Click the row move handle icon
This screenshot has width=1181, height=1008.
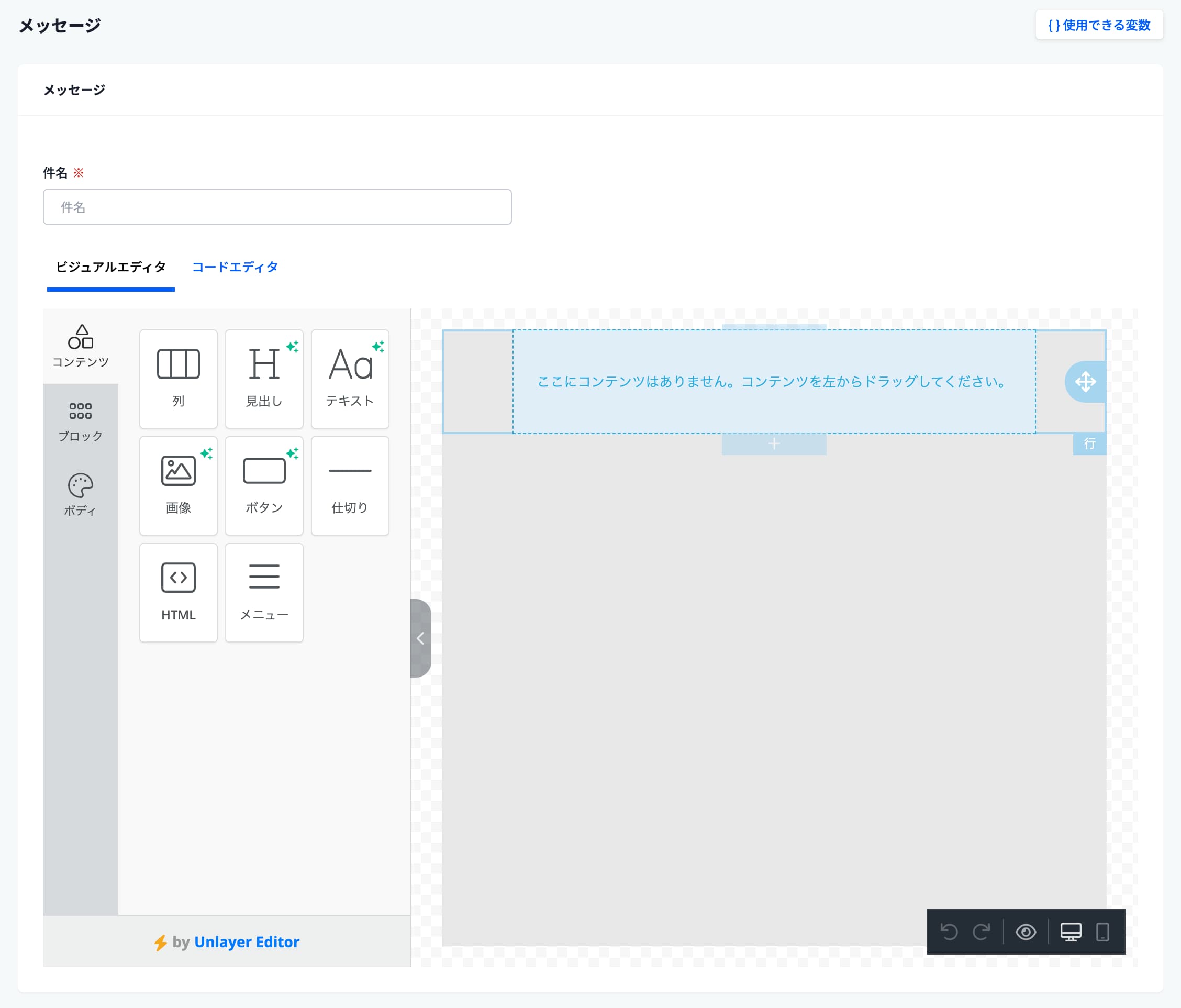[1085, 381]
